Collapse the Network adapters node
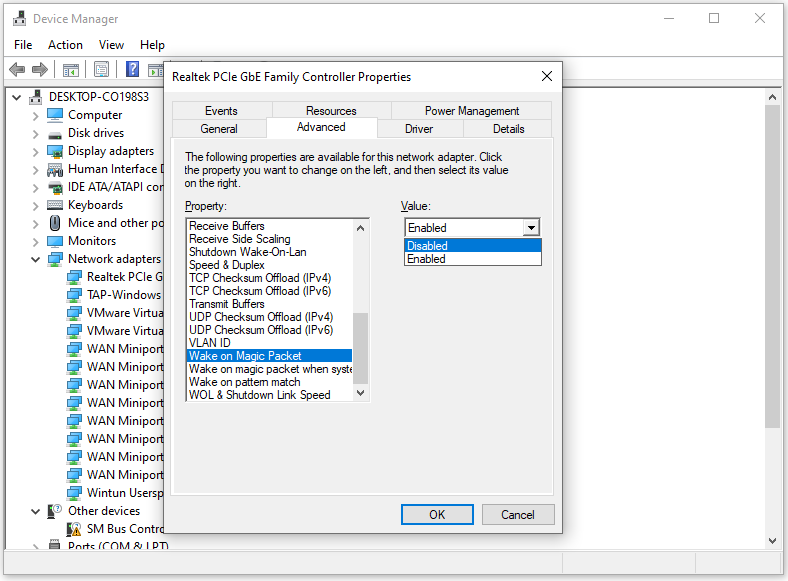The image size is (788, 581). click(x=35, y=259)
